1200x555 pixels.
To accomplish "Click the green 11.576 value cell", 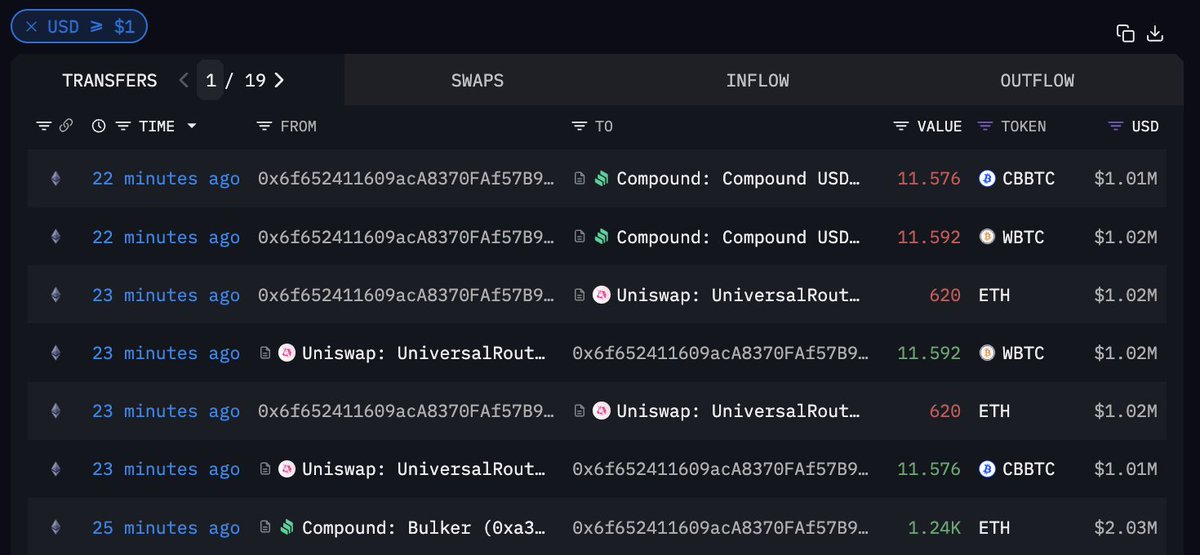I will point(929,469).
